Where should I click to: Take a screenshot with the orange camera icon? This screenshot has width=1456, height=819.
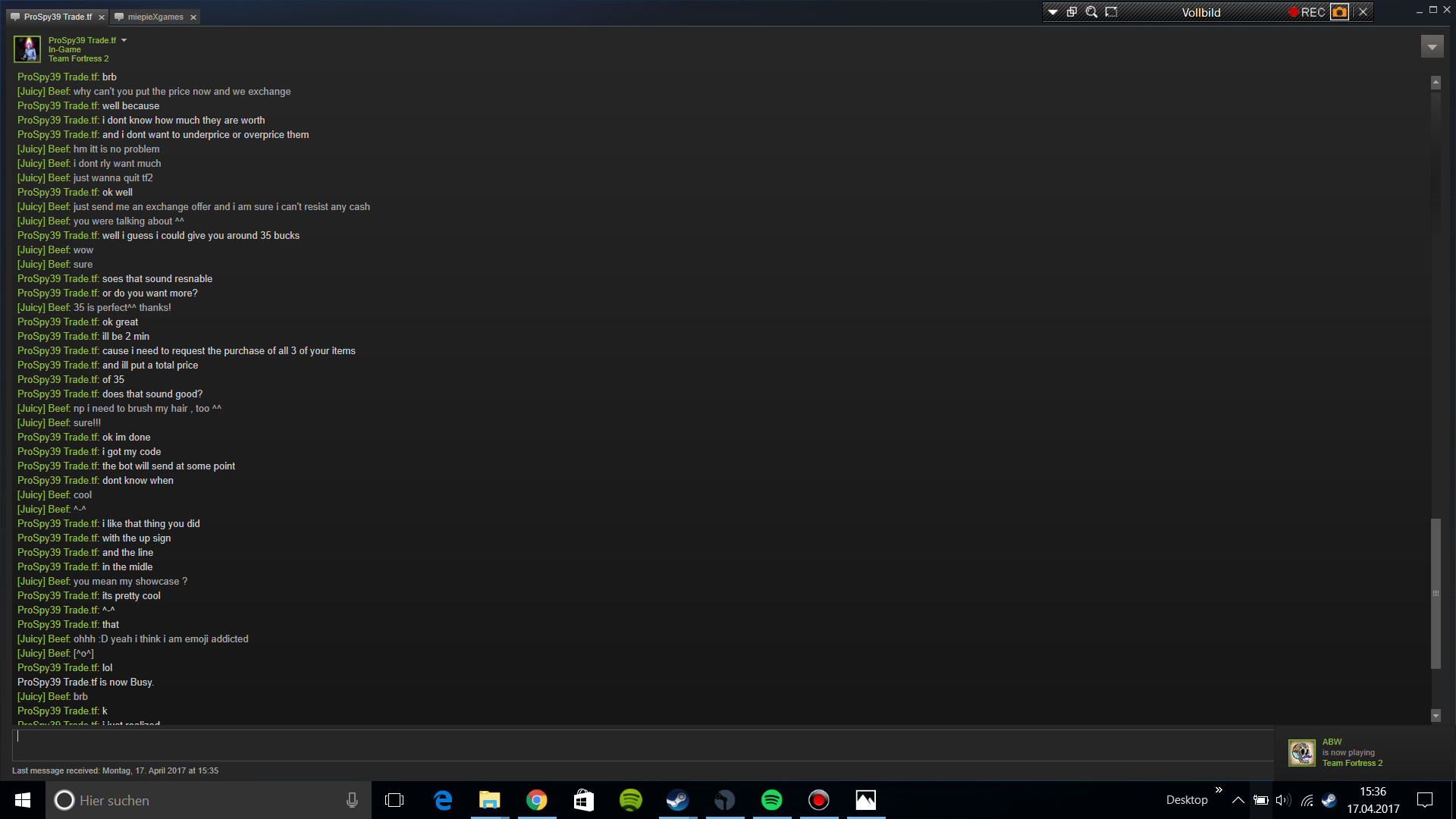click(x=1340, y=12)
